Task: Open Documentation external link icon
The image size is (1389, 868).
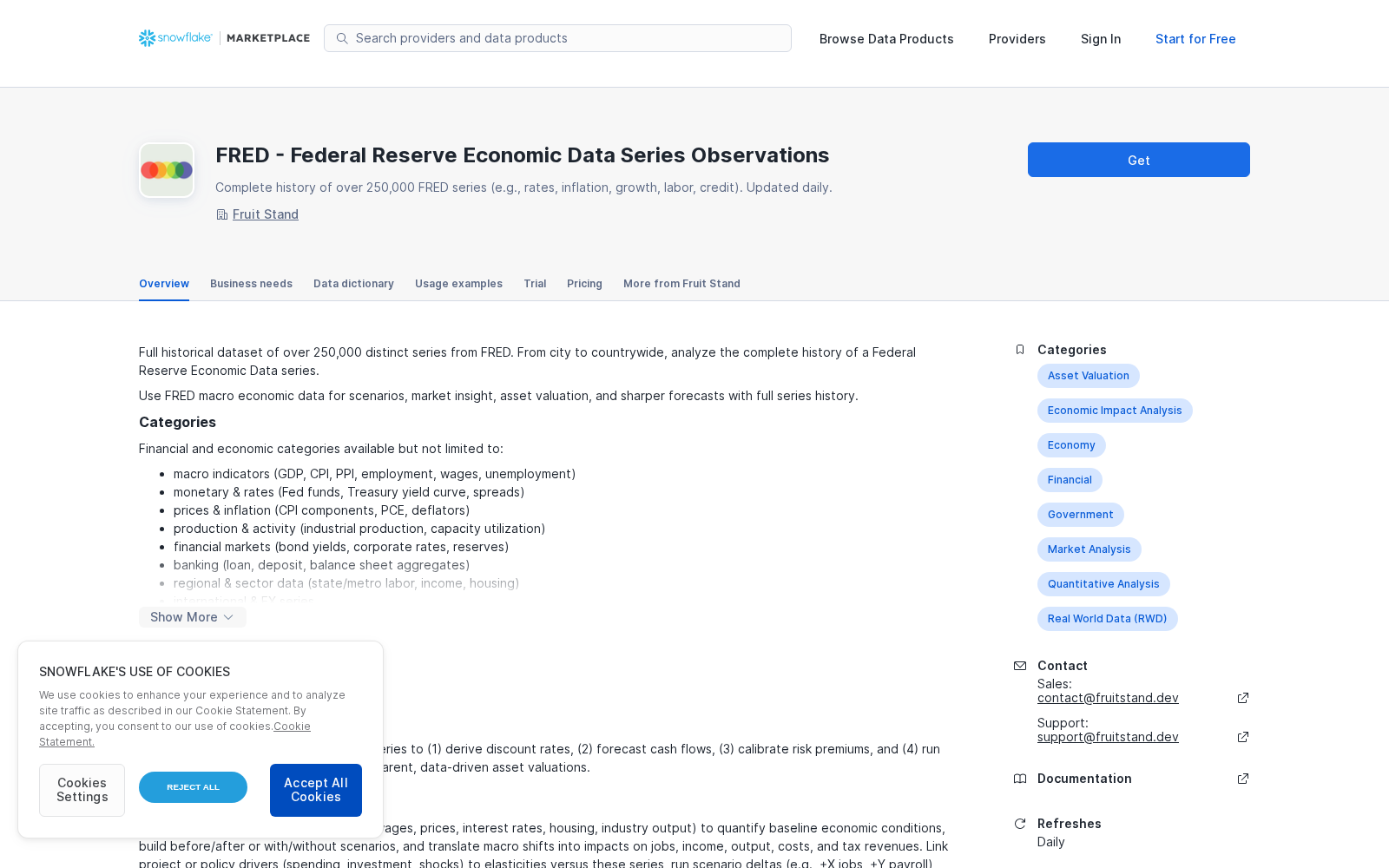Action: coord(1243,779)
